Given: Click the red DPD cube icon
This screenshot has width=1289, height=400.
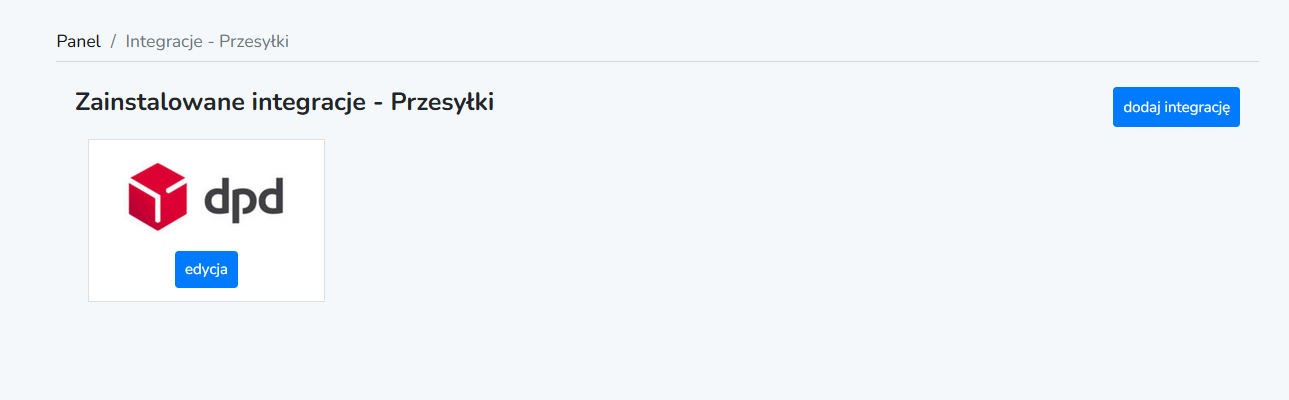Looking at the screenshot, I should (157, 196).
